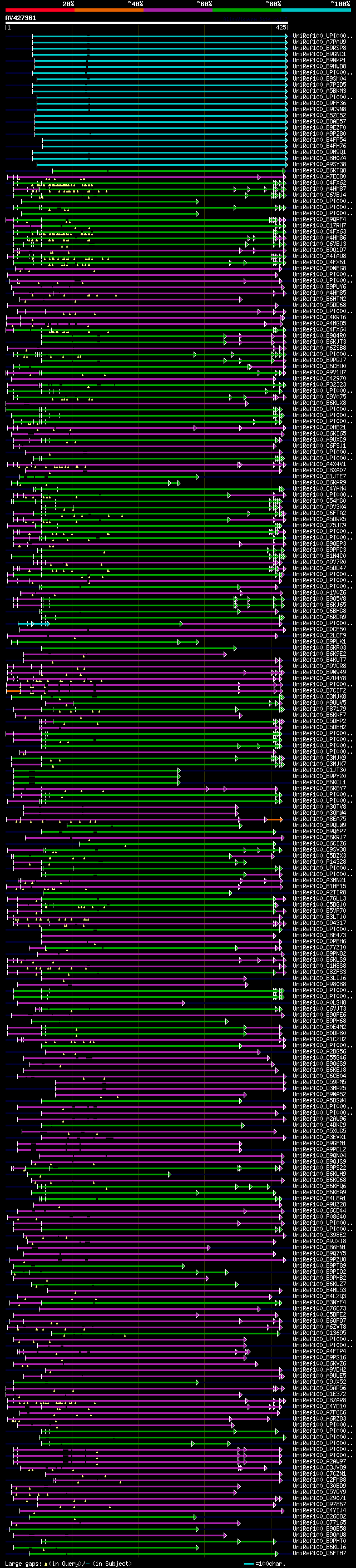Screen dimensions: 356x1568
Task: Click the UniRef100_Q1JT30 label
Action: [319, 769]
